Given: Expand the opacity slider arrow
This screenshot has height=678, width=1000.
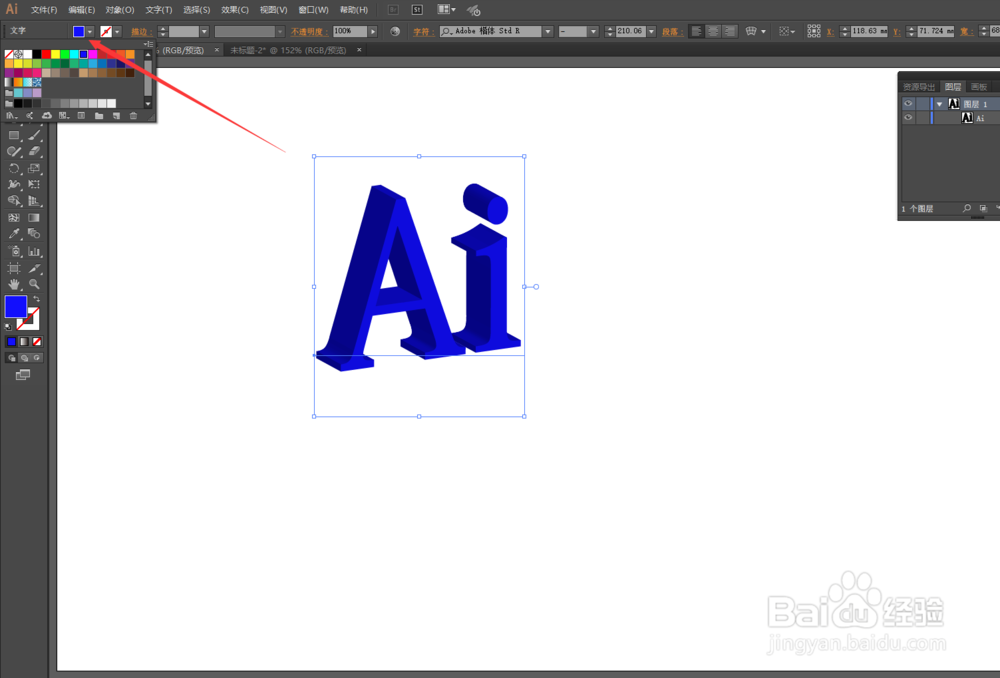Looking at the screenshot, I should [373, 31].
